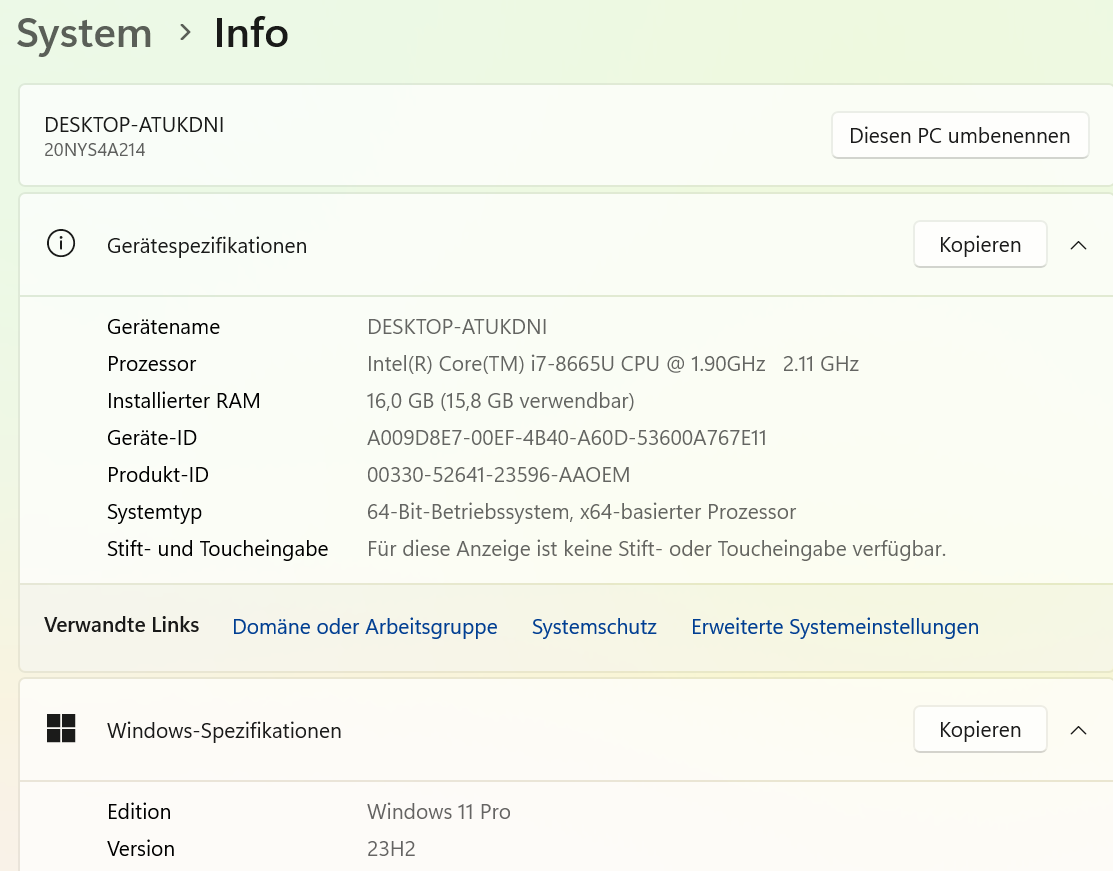Select the DESKTOP-ATUKDNI header name
The height and width of the screenshot is (871, 1113).
pyautogui.click(x=134, y=125)
